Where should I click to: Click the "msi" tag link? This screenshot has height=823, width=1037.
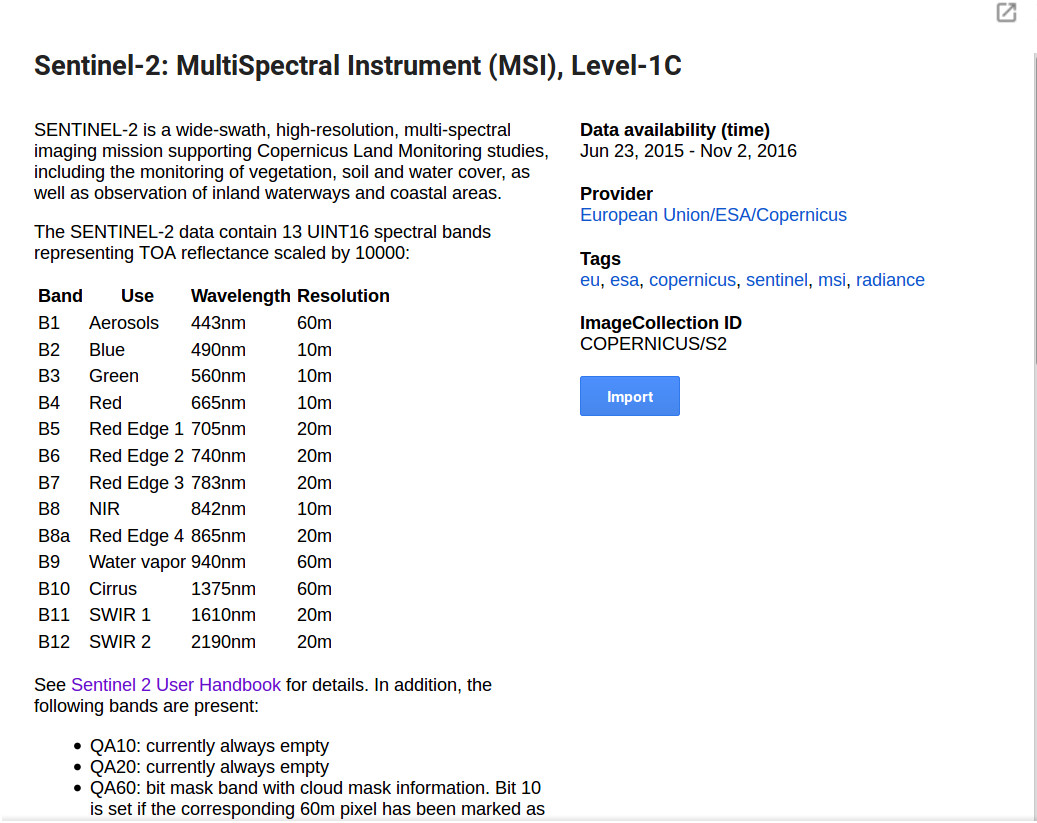[x=831, y=280]
